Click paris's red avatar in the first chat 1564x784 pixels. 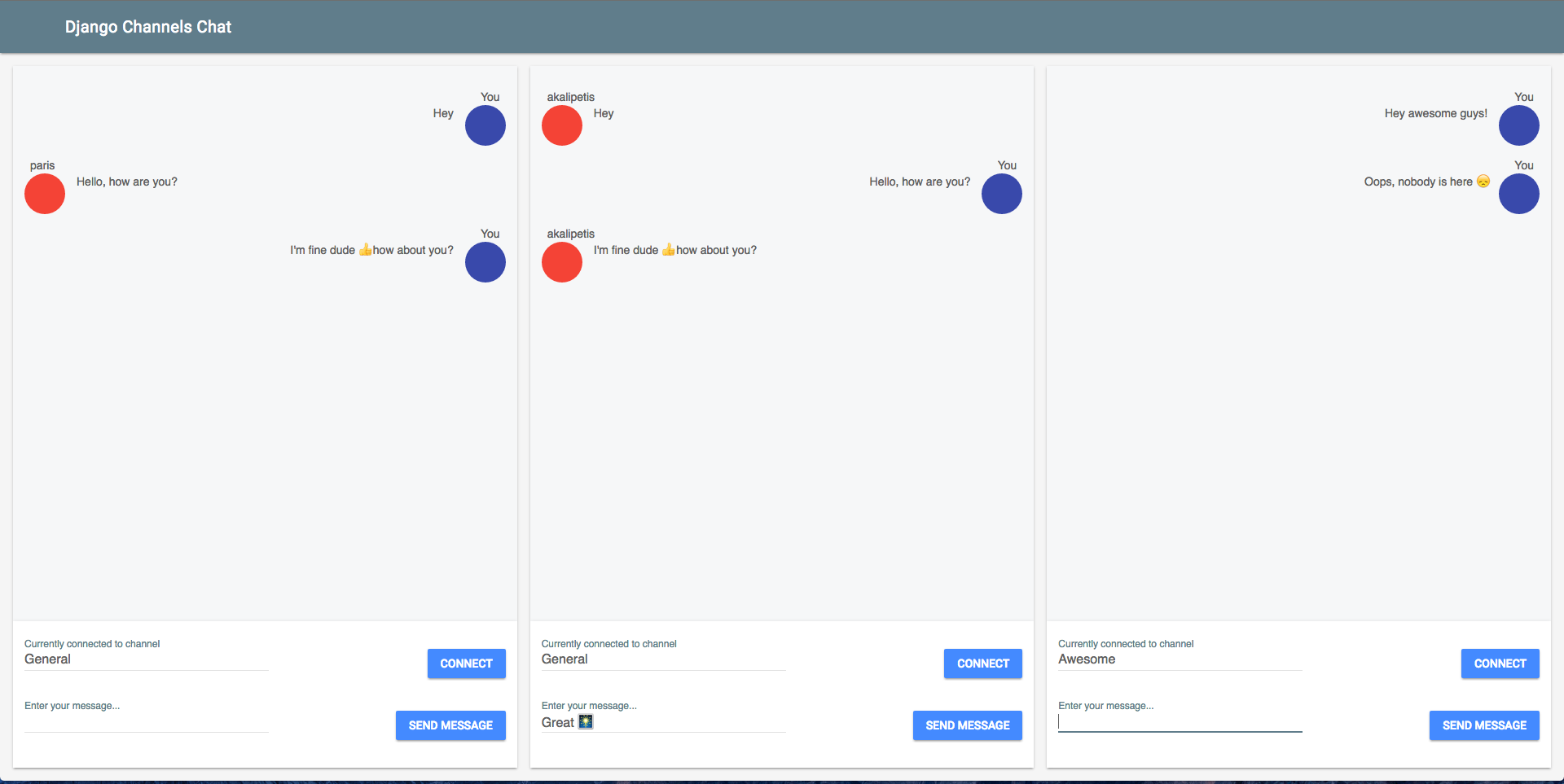click(44, 194)
